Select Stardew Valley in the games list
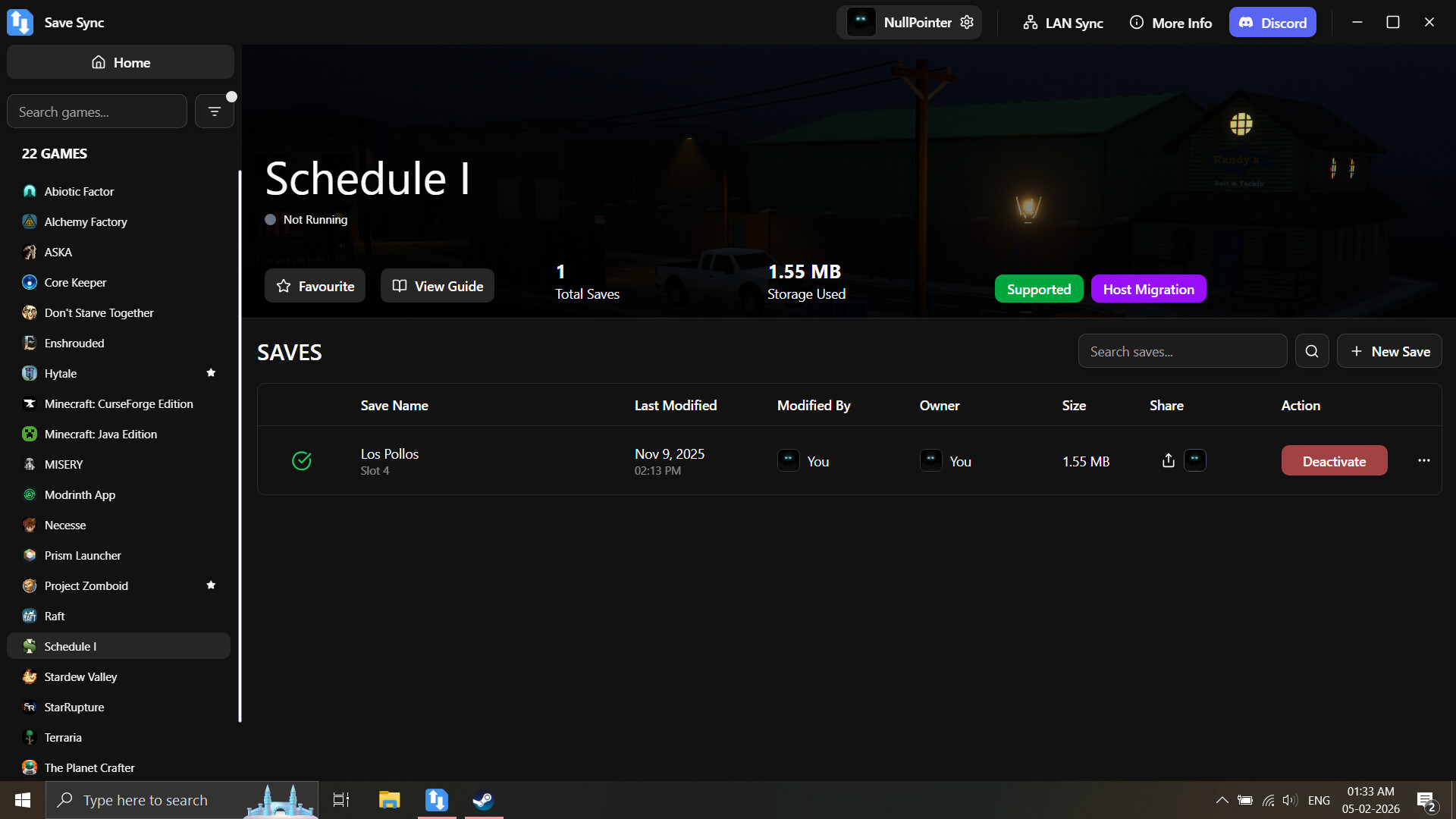The image size is (1456, 819). pos(79,676)
